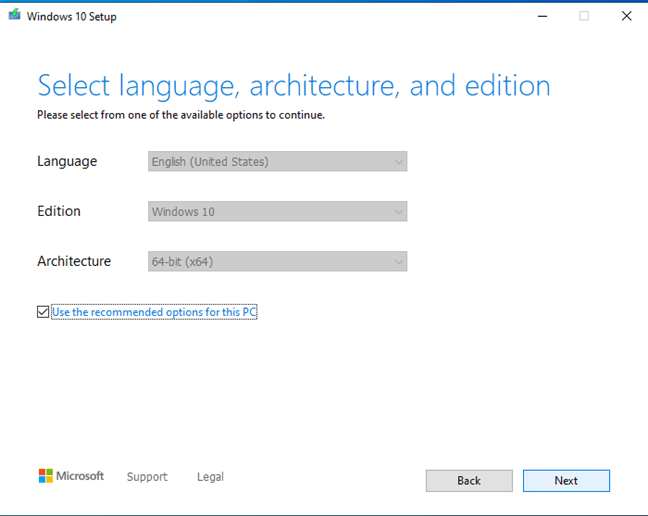Click the heading Select language, architecture, and edition

[294, 86]
